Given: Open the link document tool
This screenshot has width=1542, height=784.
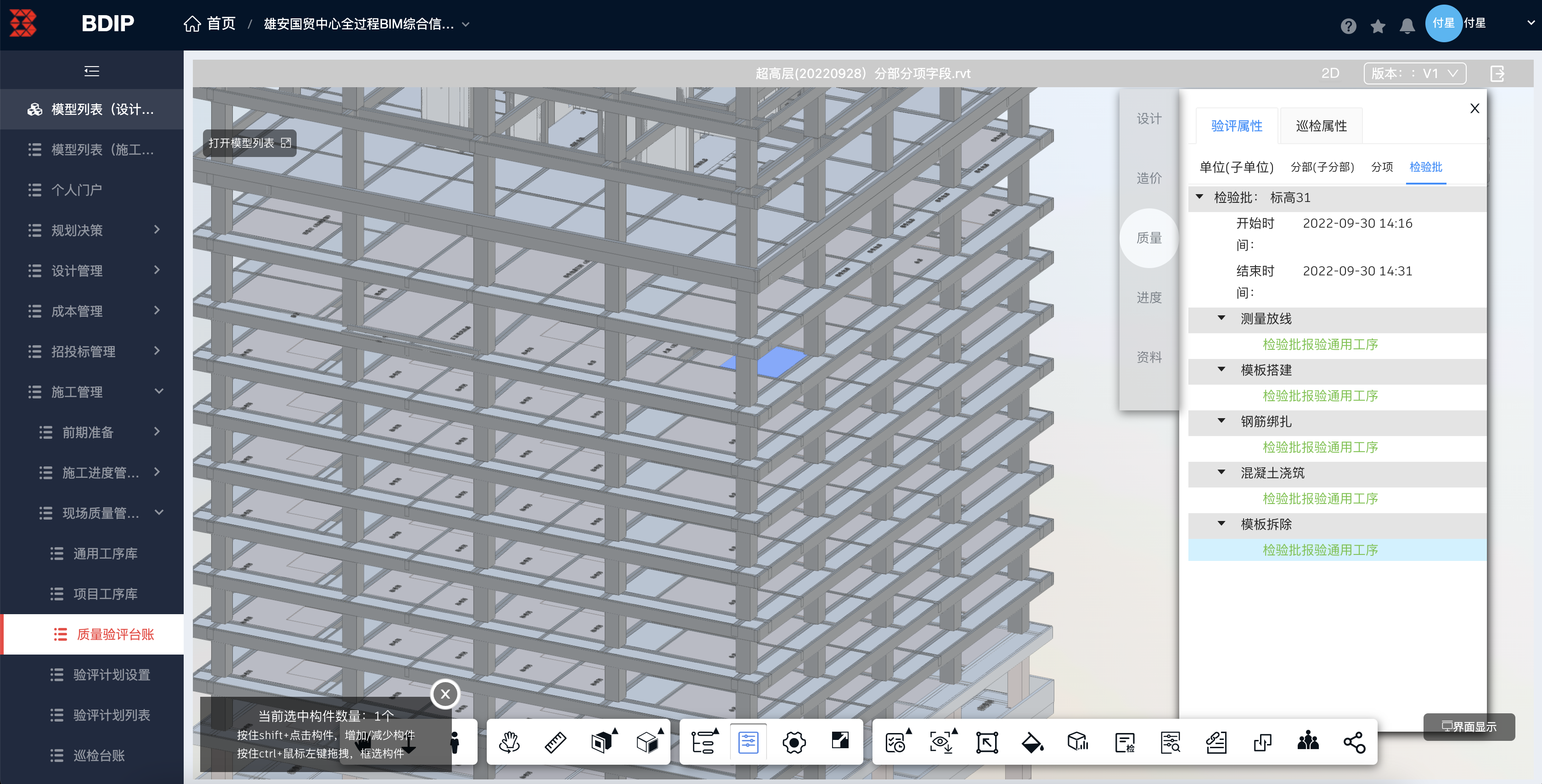Looking at the screenshot, I should point(1216,742).
